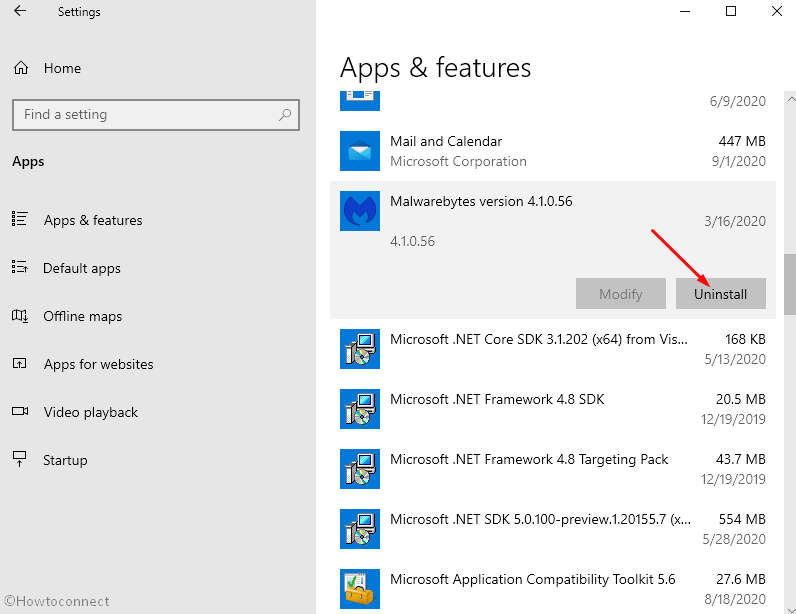Viewport: 796px width, 614px height.
Task: Click the magnifier icon in the search box
Action: 285,115
